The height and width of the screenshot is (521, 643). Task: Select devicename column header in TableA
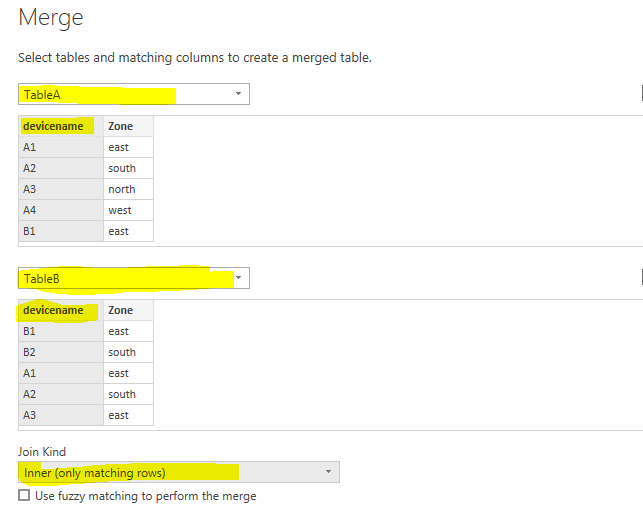(61, 126)
